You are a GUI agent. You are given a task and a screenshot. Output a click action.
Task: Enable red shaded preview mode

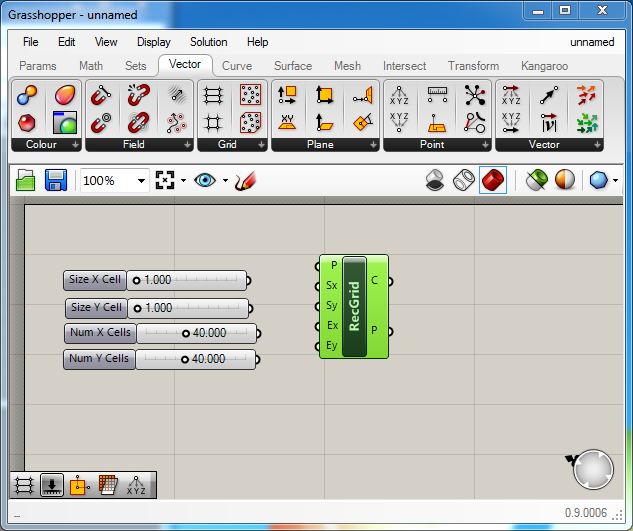pos(493,180)
